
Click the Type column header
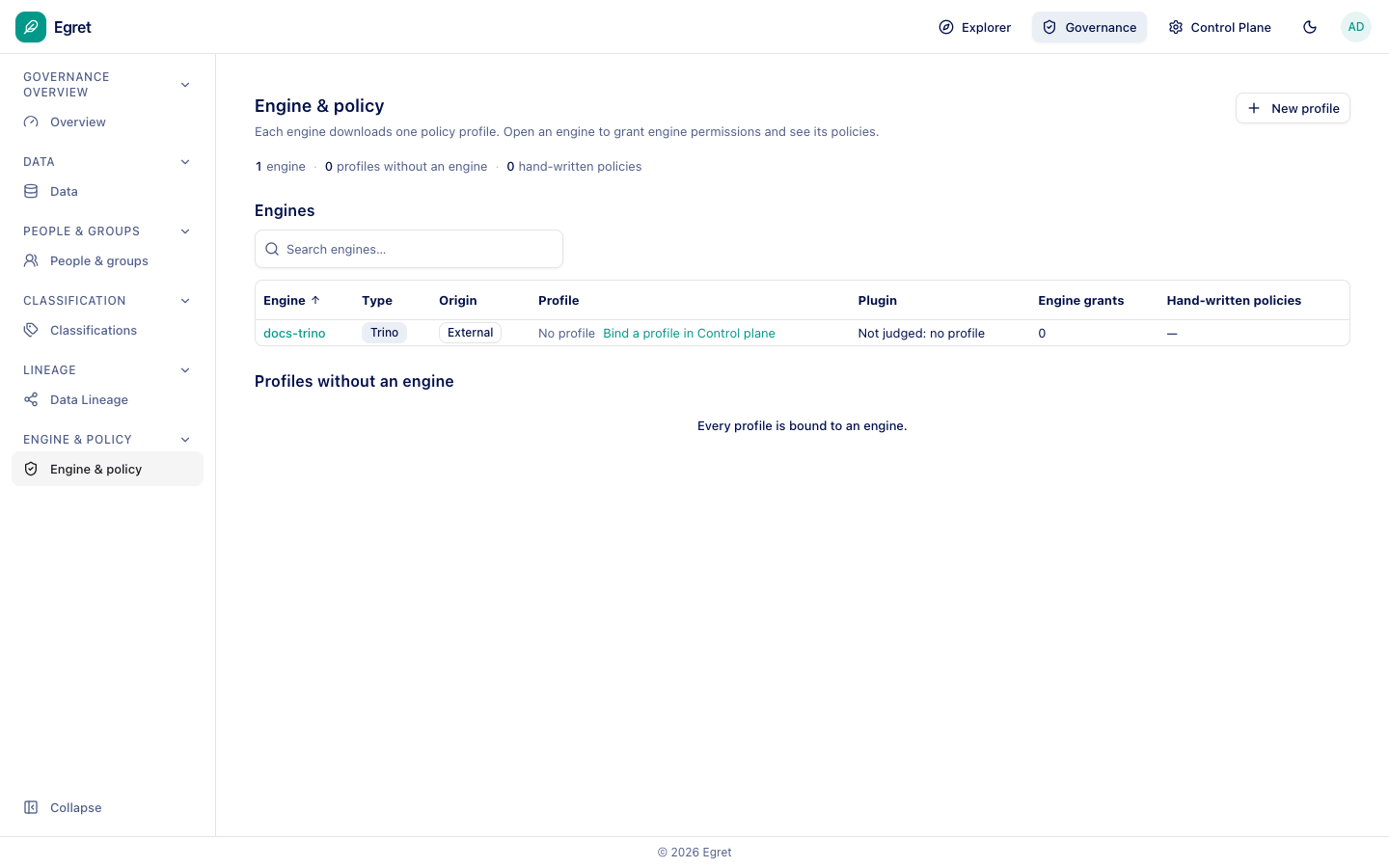377,301
